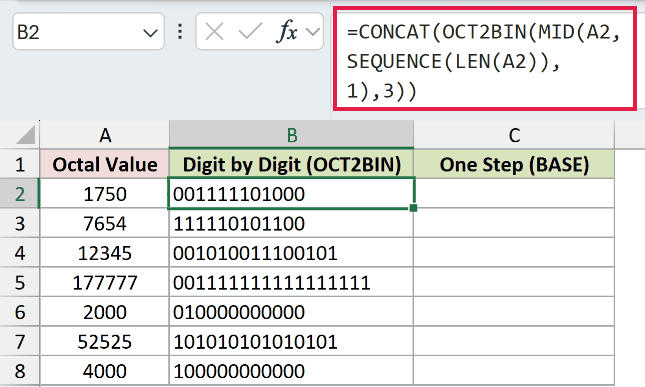
Task: Select cell with 111110101100
Action: (x=291, y=223)
